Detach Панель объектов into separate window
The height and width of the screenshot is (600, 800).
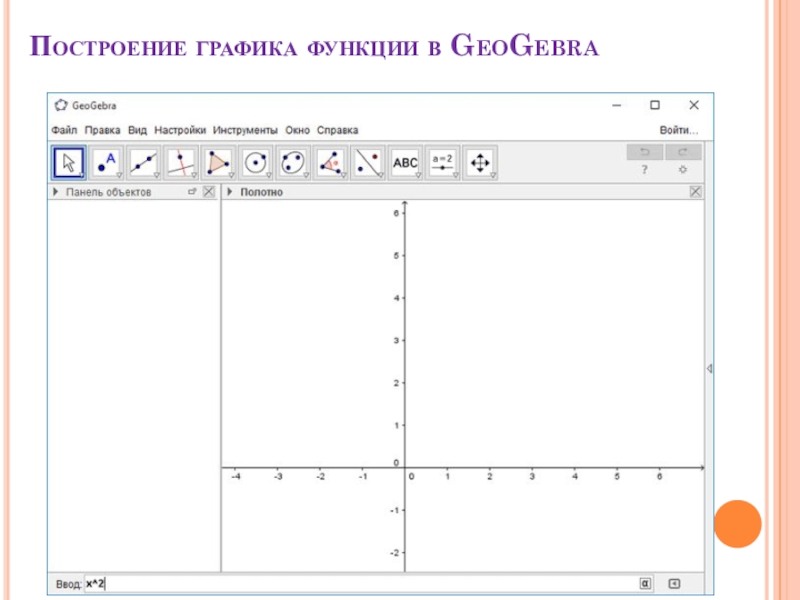pyautogui.click(x=192, y=192)
